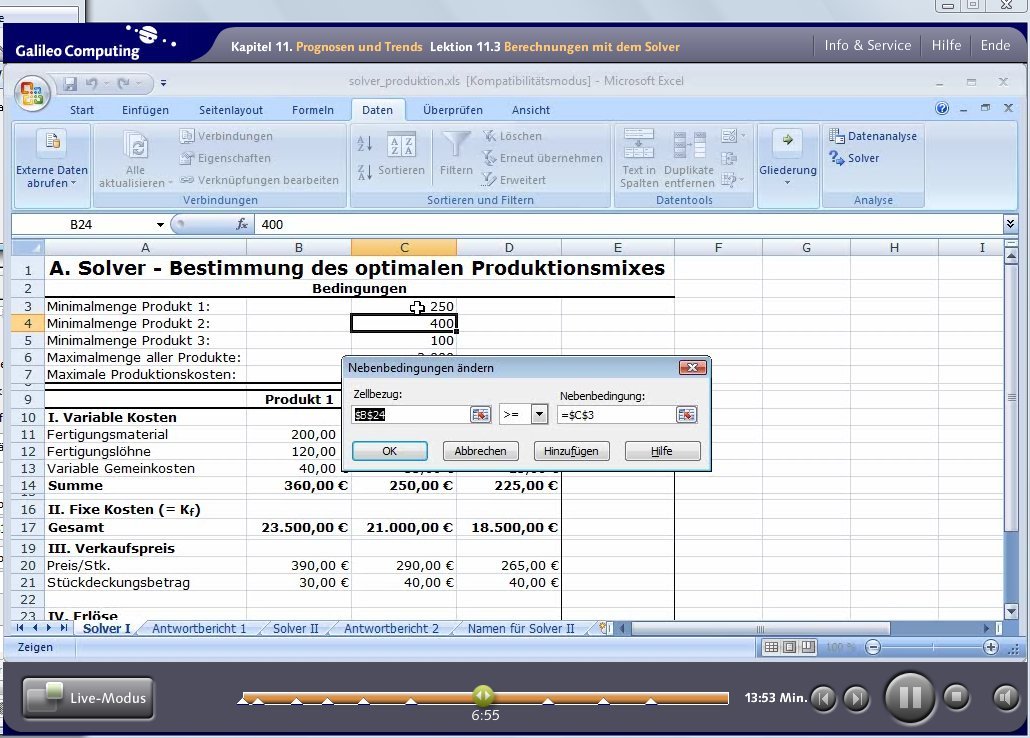This screenshot has height=738, width=1030.
Task: Switch to page layout view icon
Action: tap(790, 647)
